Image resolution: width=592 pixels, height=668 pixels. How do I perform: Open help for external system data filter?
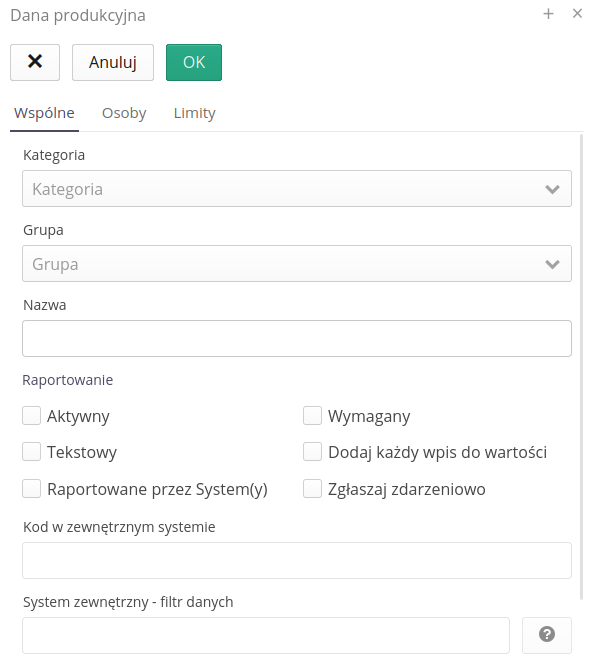(x=546, y=635)
